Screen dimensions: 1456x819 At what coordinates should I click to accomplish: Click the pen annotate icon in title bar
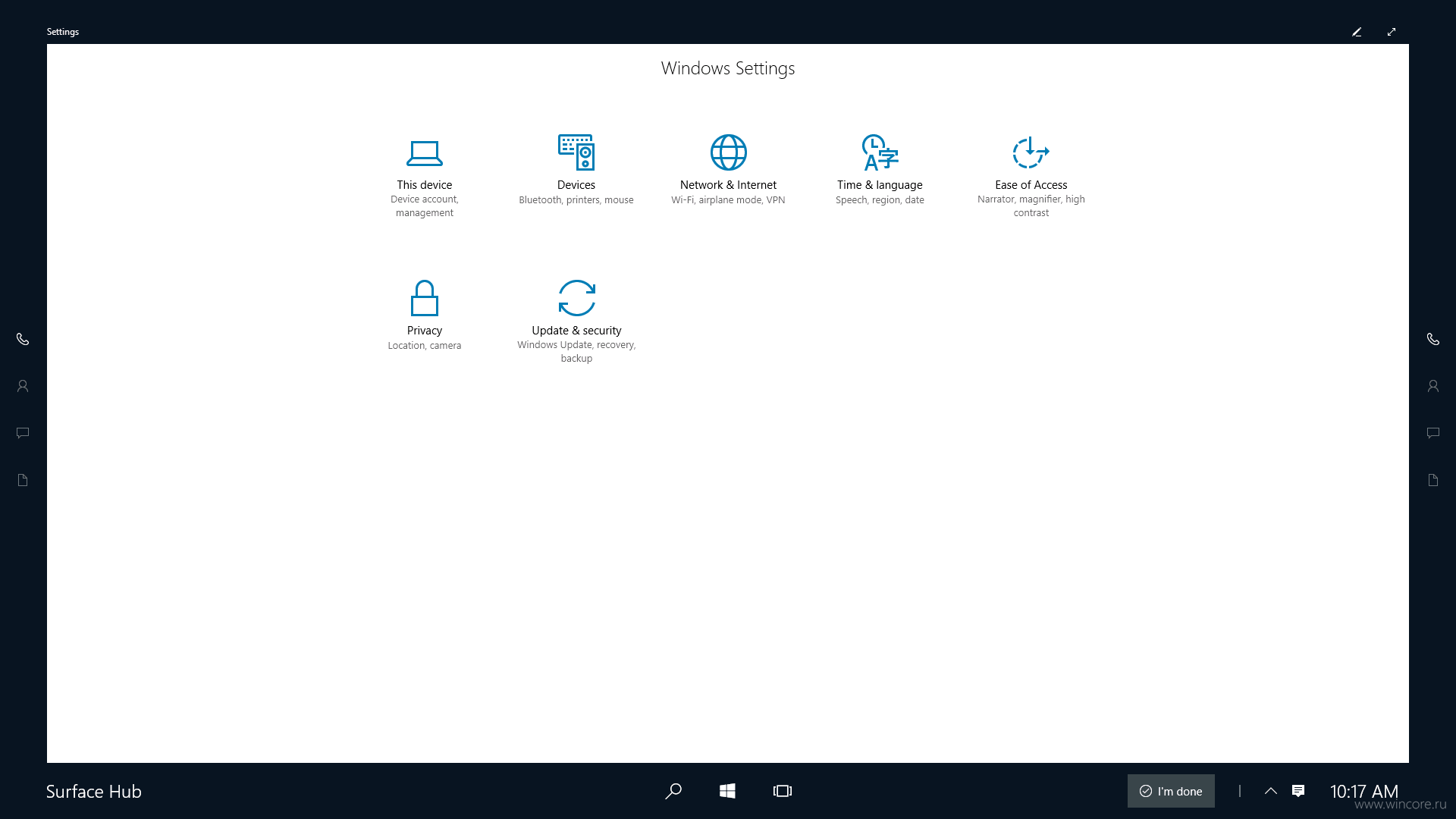pyautogui.click(x=1357, y=32)
